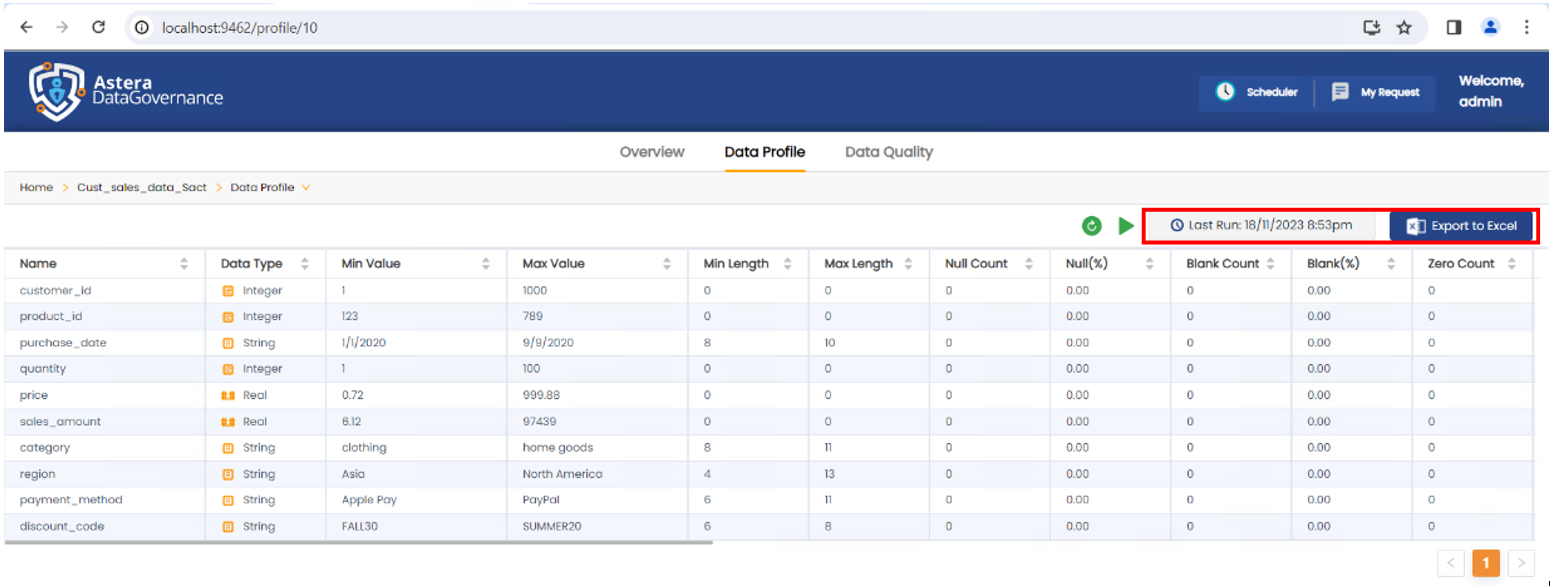Click the My Request message icon

1341,92
